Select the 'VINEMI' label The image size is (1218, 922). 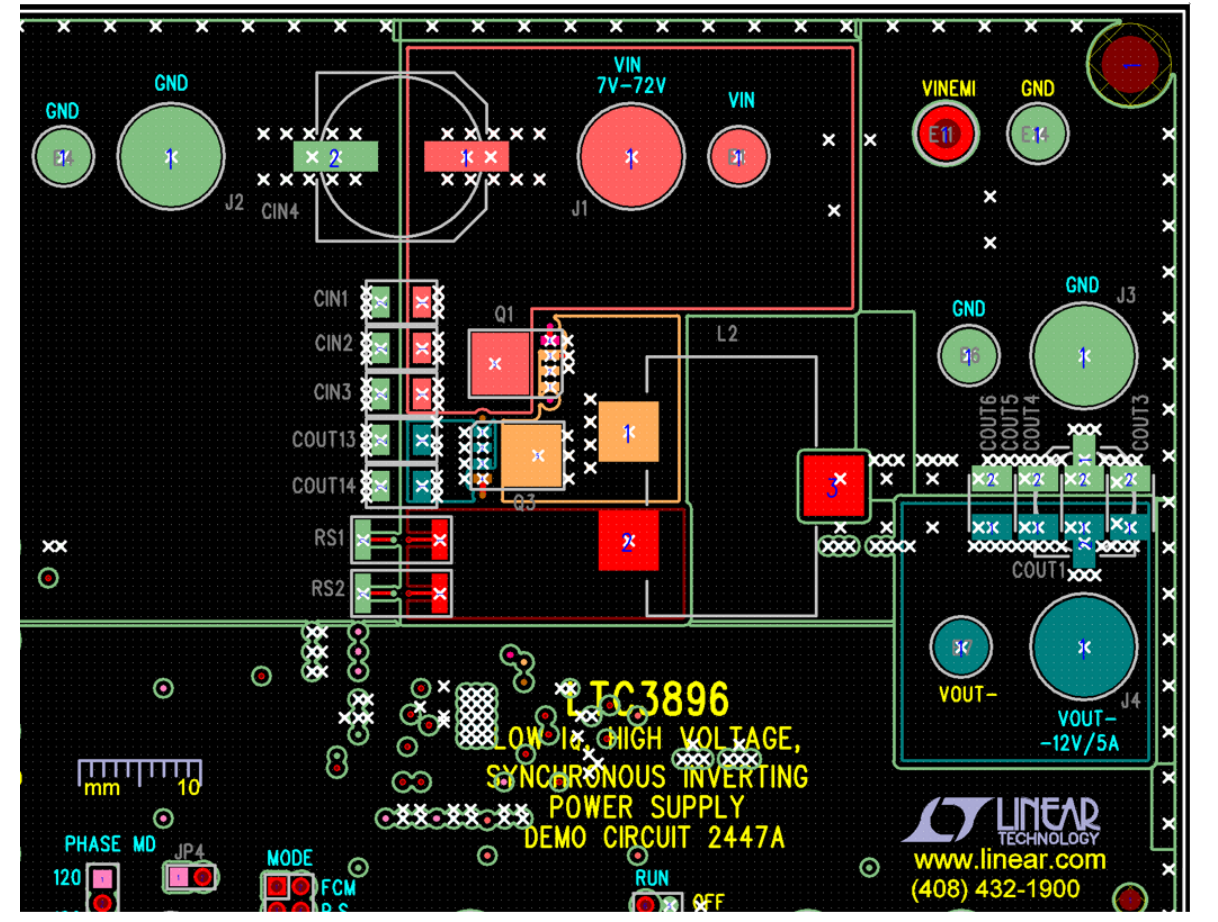coord(947,89)
